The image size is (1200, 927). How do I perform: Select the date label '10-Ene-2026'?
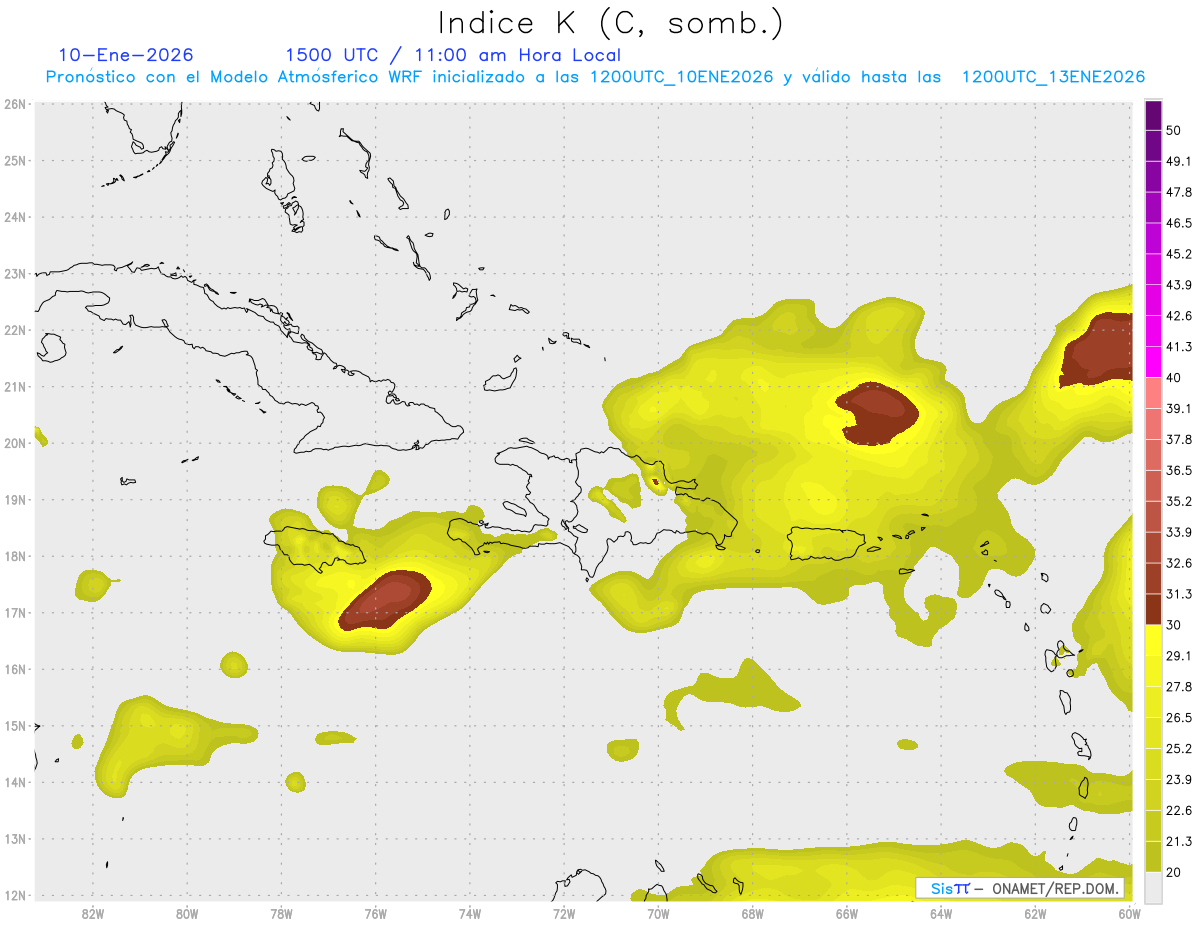pyautogui.click(x=126, y=55)
